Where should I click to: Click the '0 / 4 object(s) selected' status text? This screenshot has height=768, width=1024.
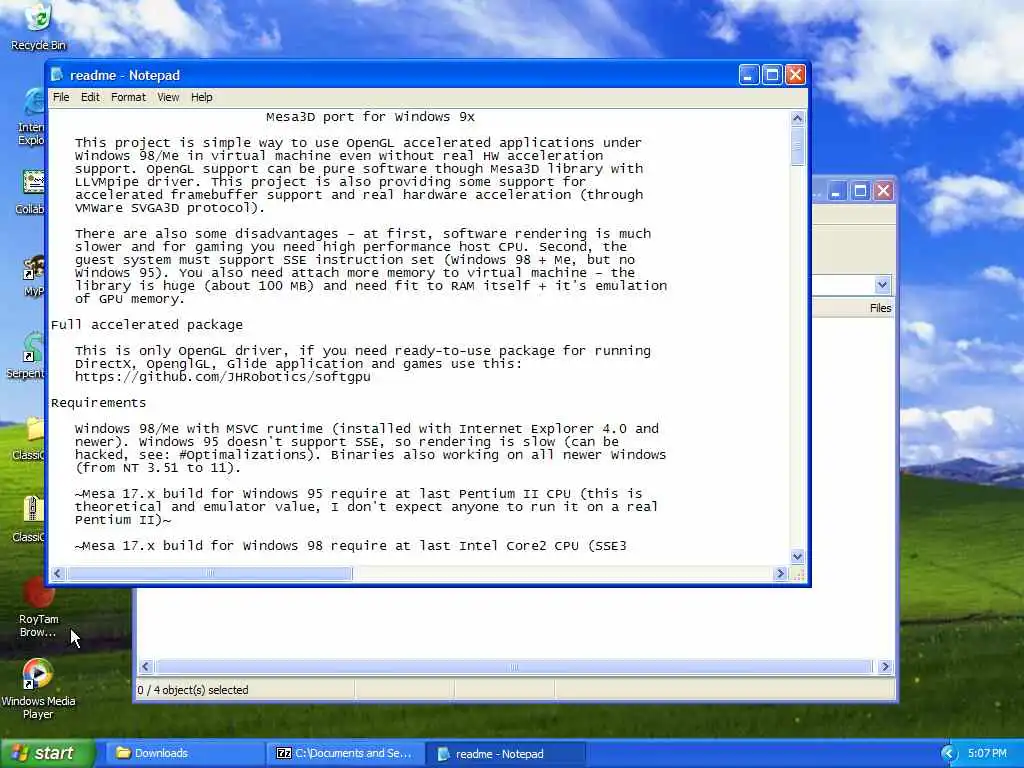click(193, 690)
